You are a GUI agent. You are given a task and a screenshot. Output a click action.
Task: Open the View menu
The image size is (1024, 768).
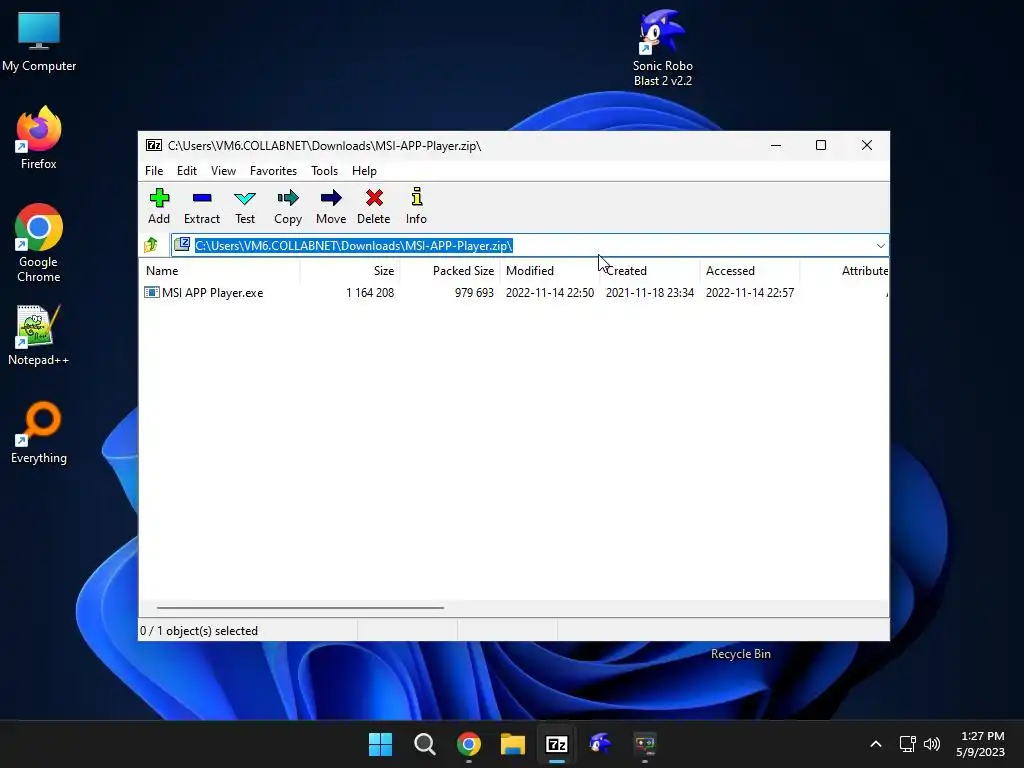(x=223, y=170)
